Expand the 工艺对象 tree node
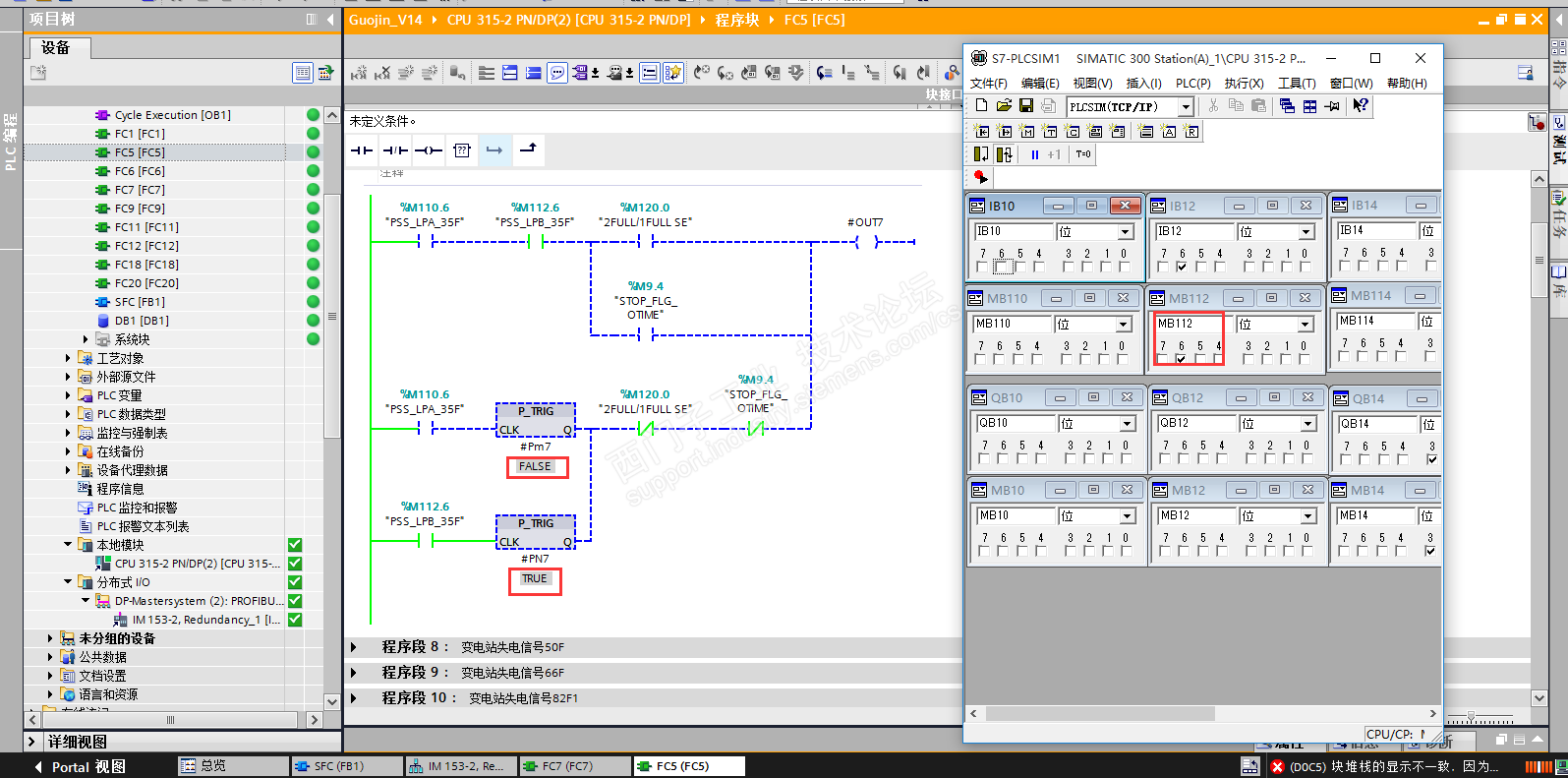The height and width of the screenshot is (778, 1568). [x=68, y=358]
